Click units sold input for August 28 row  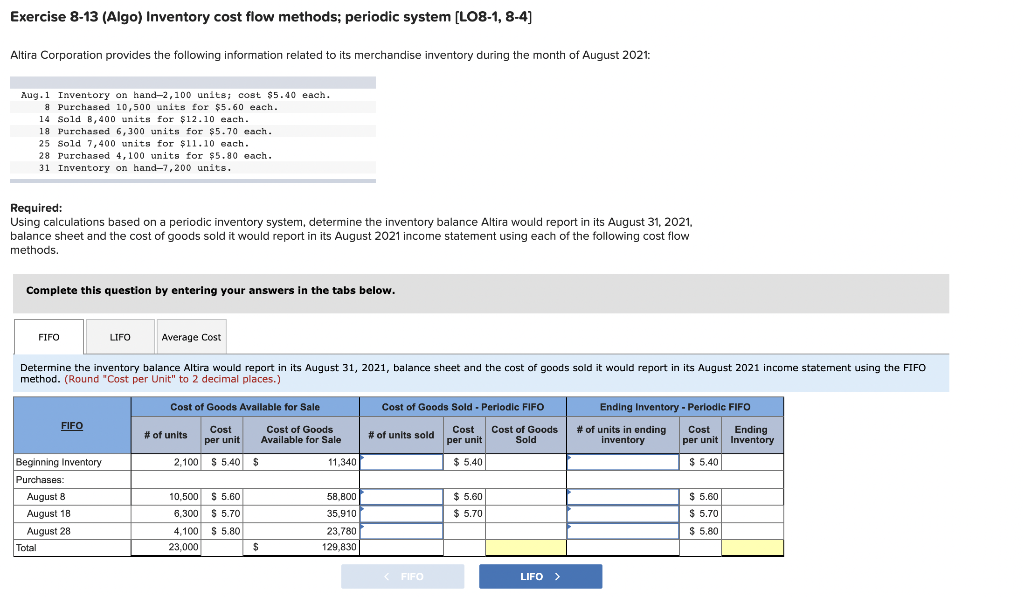(x=403, y=529)
